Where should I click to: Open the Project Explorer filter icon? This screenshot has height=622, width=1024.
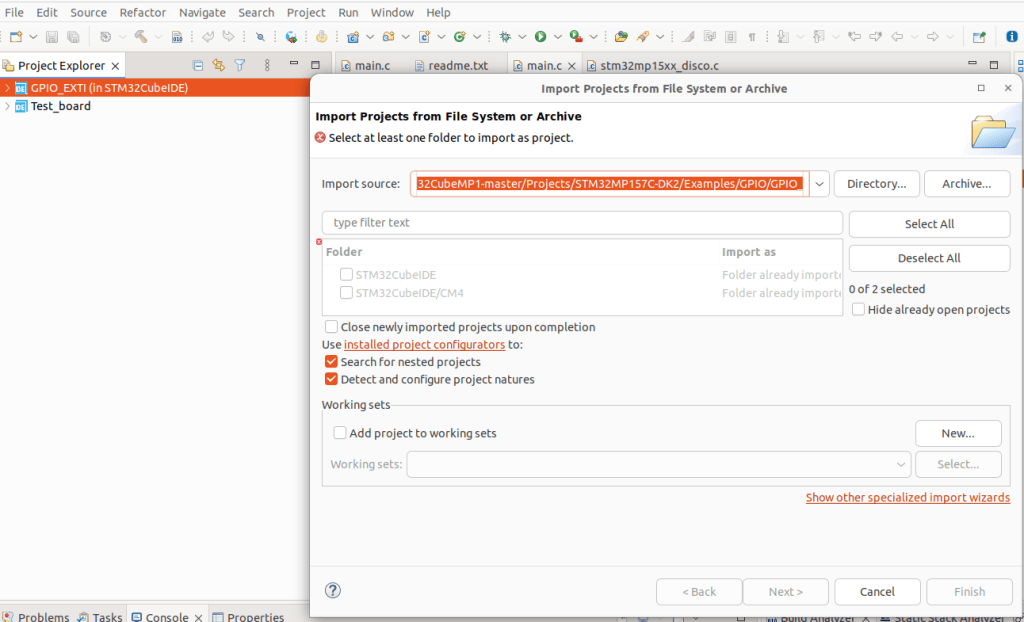pos(240,66)
